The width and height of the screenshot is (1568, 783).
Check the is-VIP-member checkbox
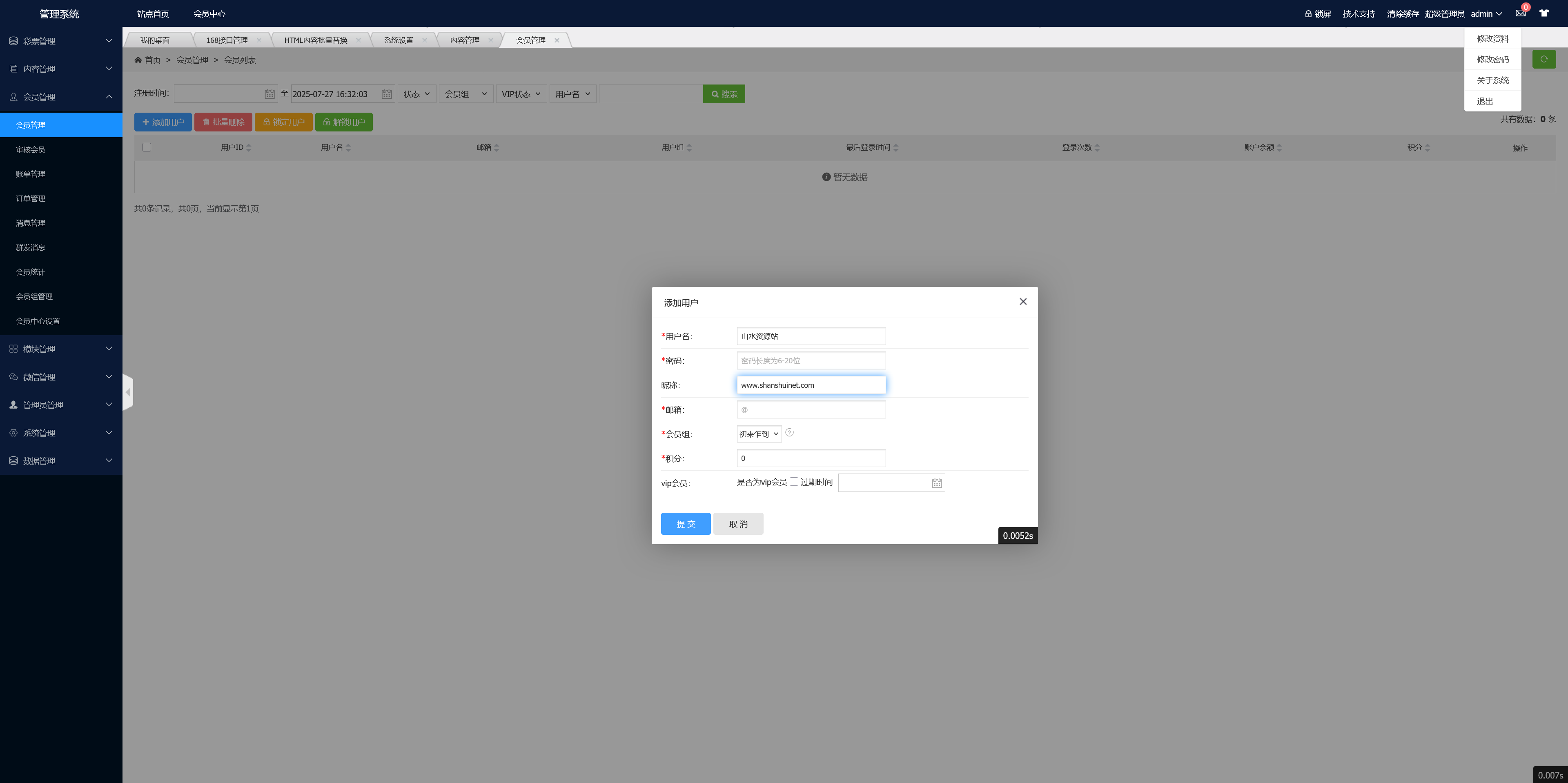coord(794,482)
